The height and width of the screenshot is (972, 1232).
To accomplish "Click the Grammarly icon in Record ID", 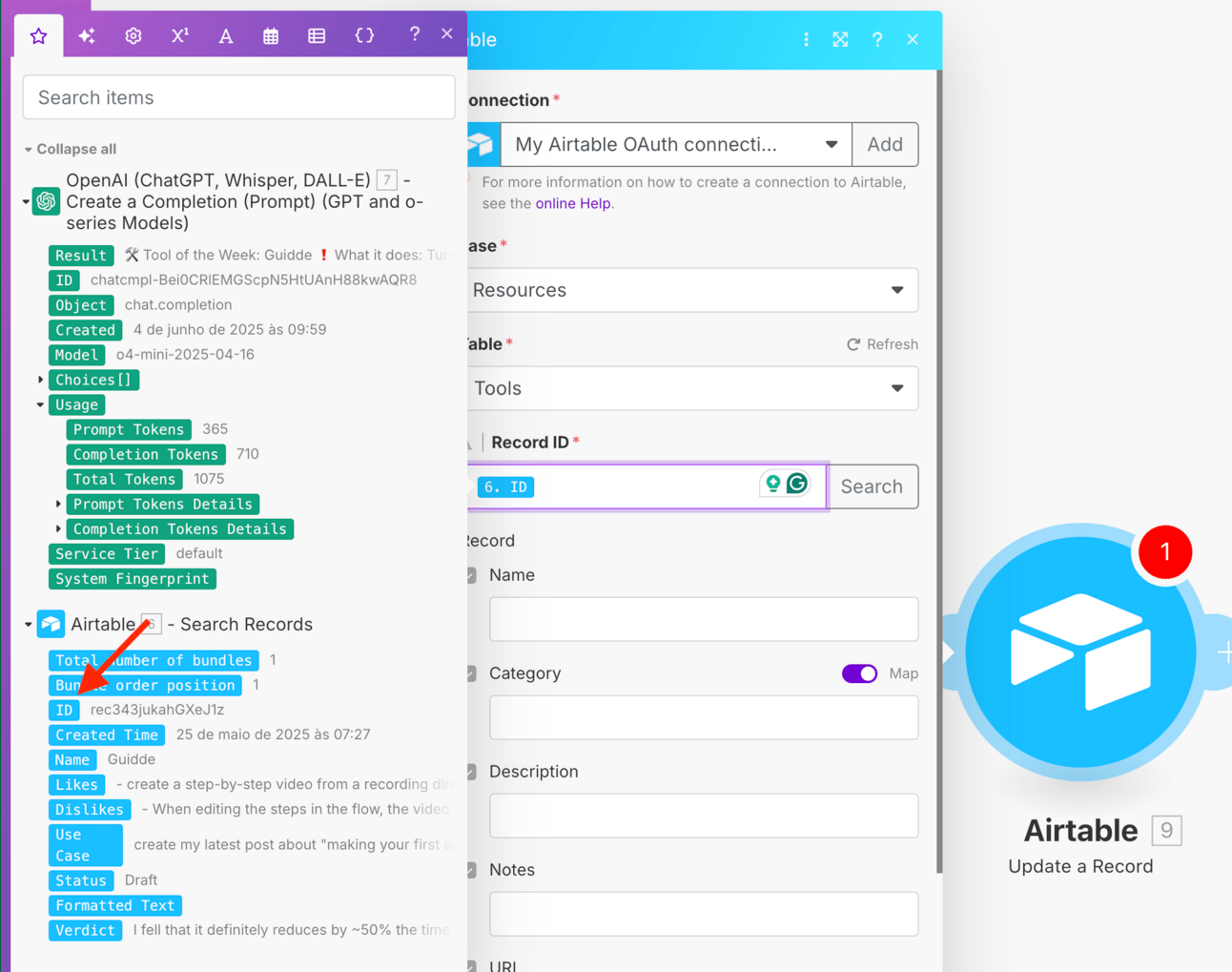I will 797,484.
